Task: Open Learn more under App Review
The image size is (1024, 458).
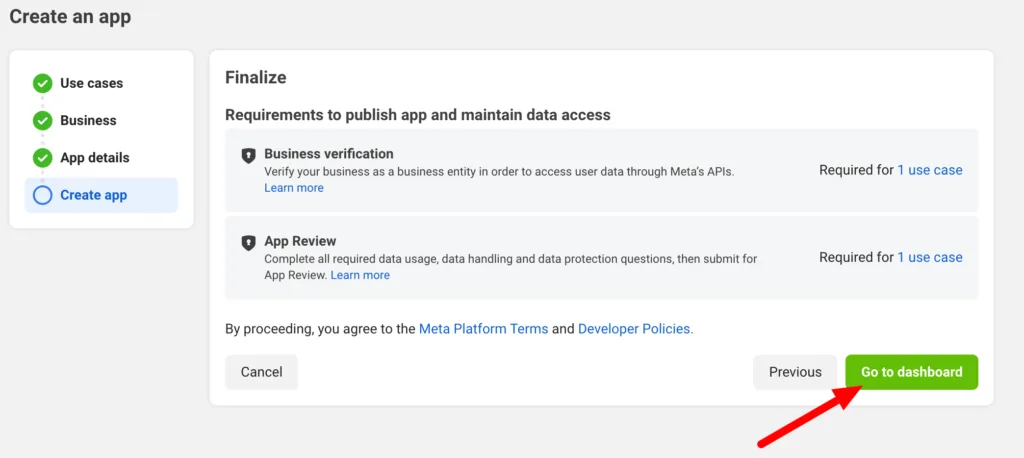Action: 360,276
